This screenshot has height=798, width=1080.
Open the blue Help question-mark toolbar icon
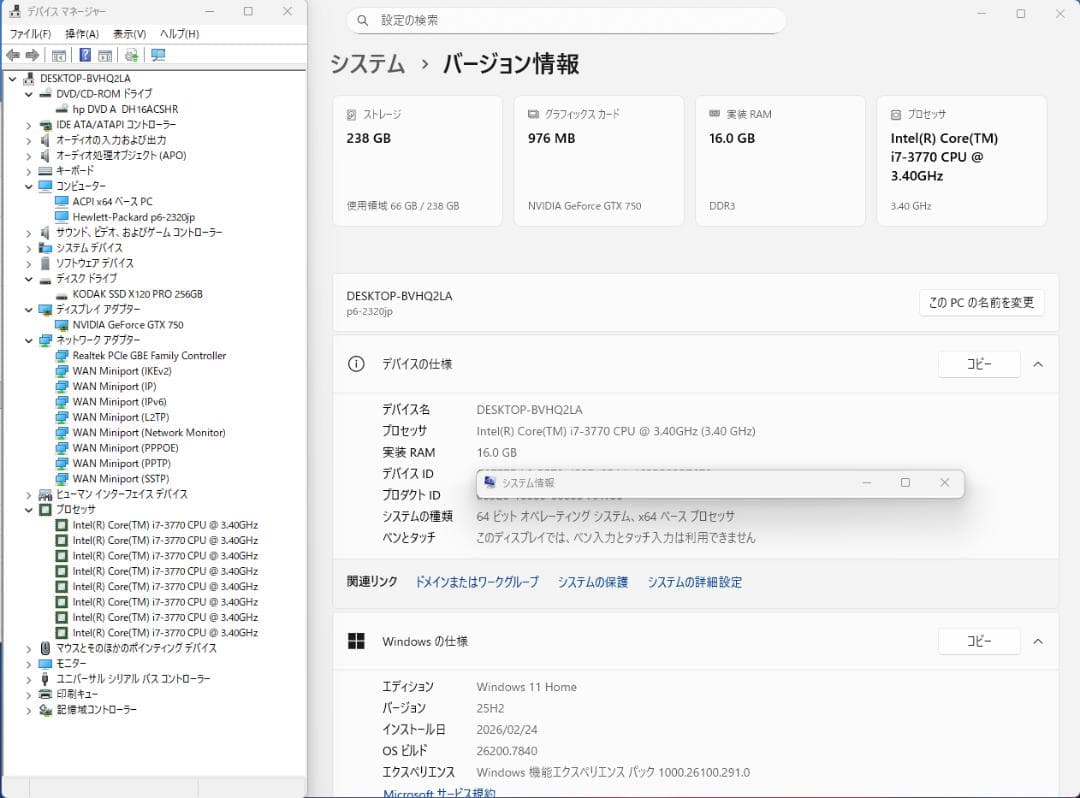point(85,55)
